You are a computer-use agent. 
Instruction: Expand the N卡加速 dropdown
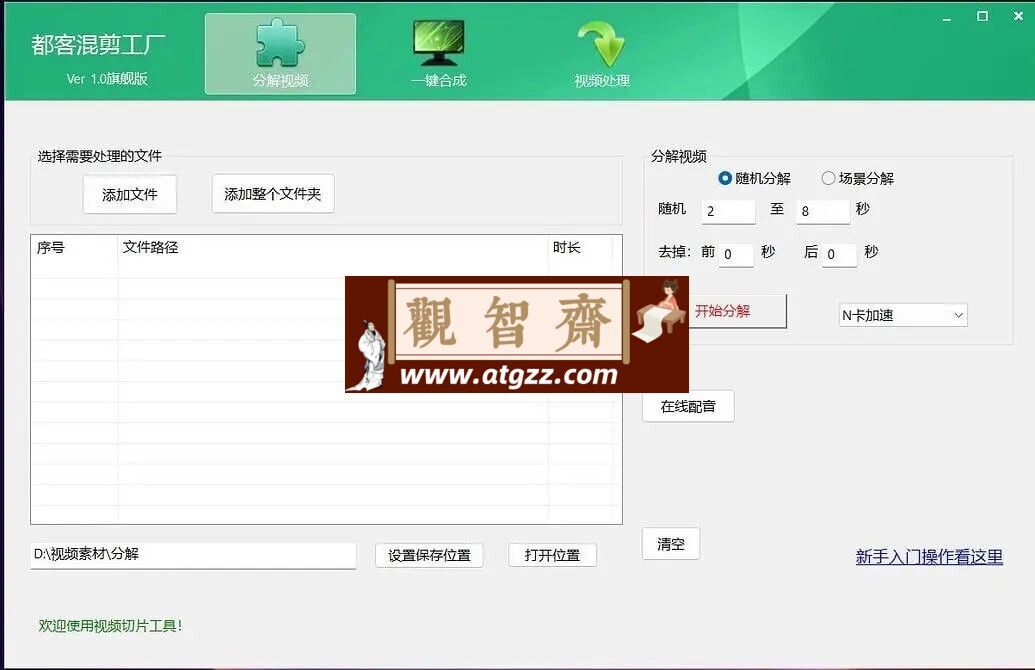point(902,316)
